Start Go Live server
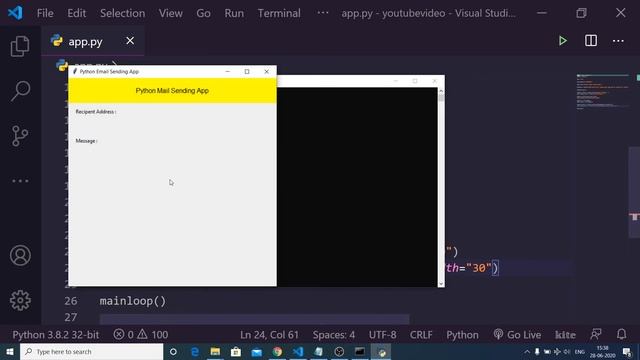The width and height of the screenshot is (640, 360). click(x=517, y=335)
